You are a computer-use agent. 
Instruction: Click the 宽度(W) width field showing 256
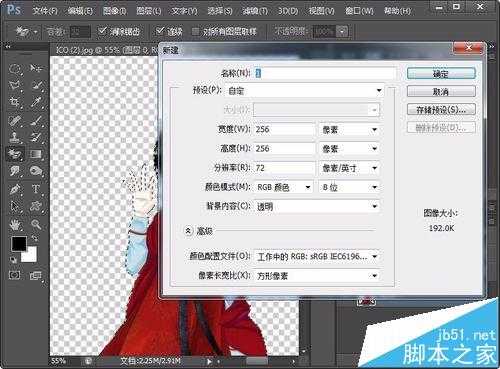point(284,129)
